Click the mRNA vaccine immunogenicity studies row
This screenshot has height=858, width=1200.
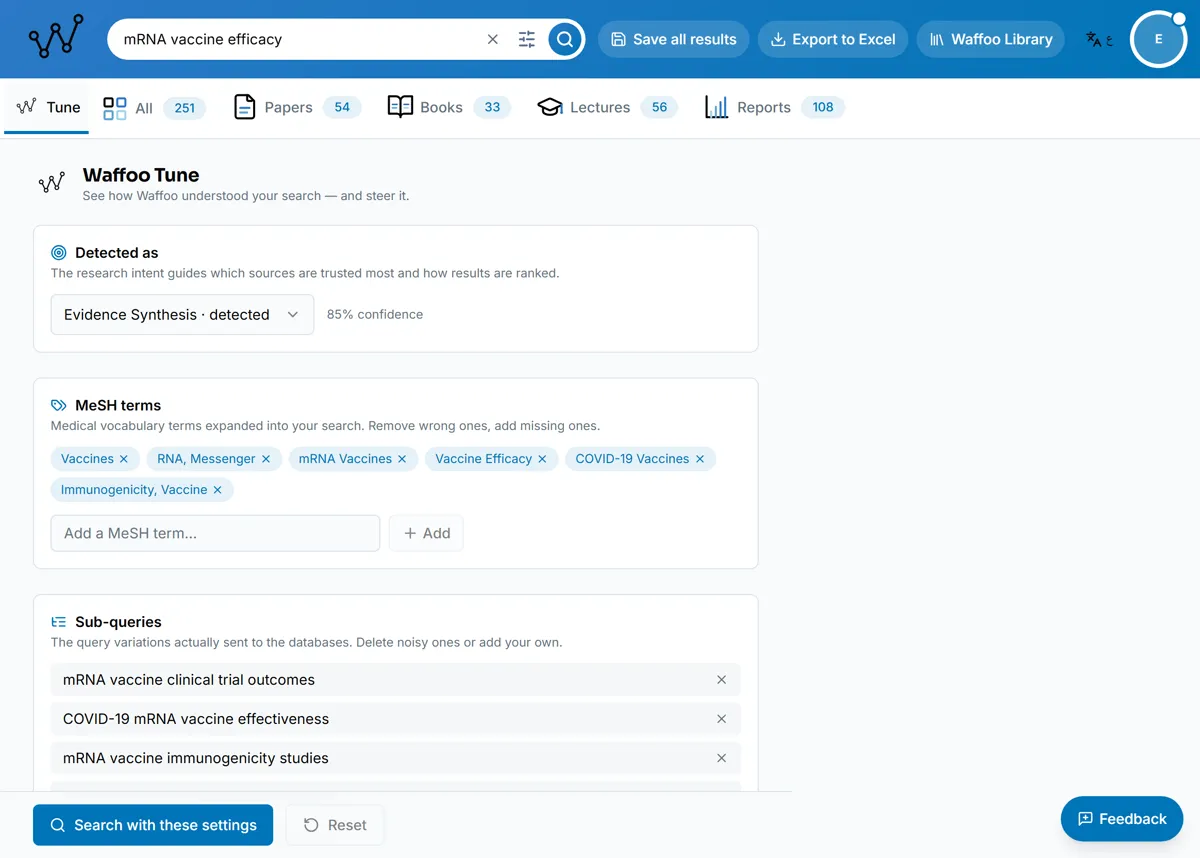pyautogui.click(x=396, y=758)
